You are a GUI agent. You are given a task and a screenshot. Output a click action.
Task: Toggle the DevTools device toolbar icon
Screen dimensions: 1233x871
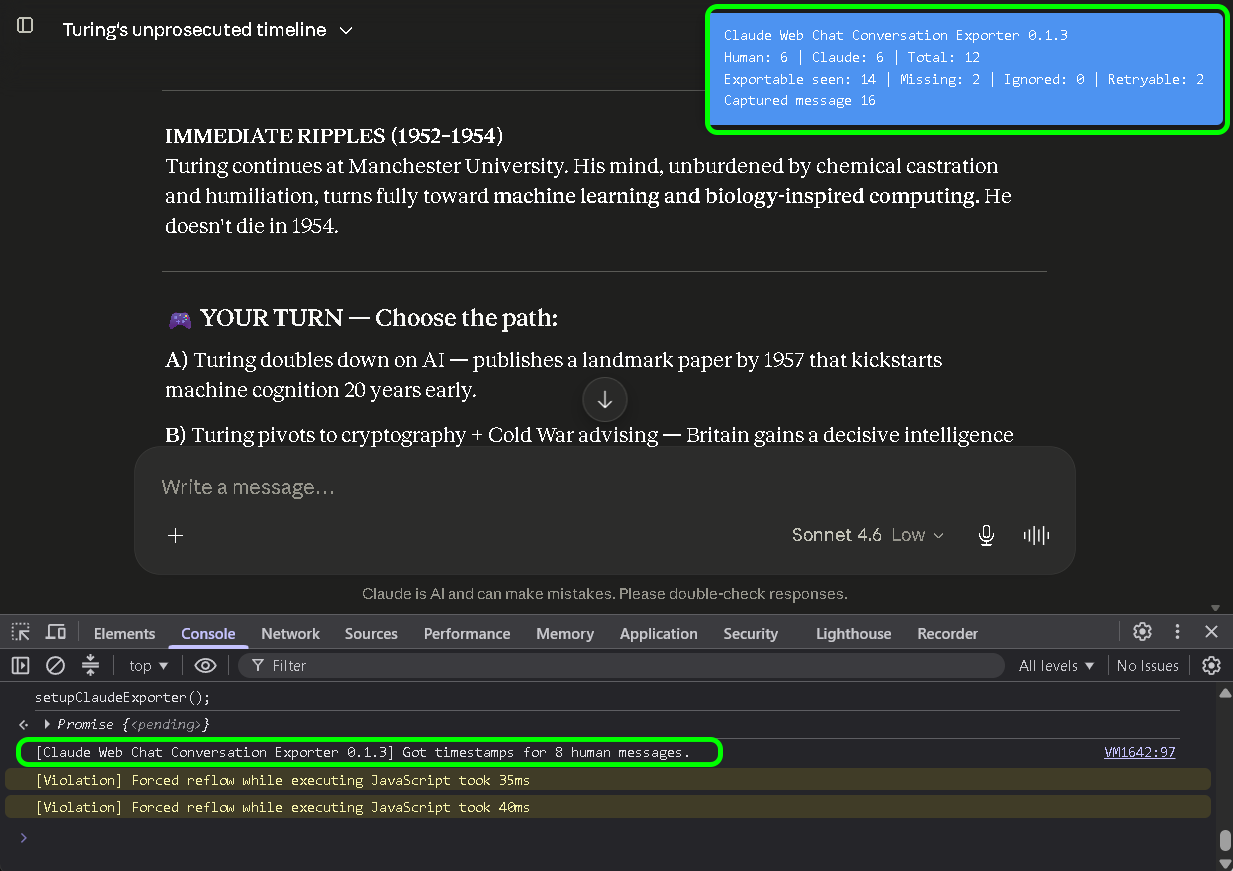pos(56,632)
